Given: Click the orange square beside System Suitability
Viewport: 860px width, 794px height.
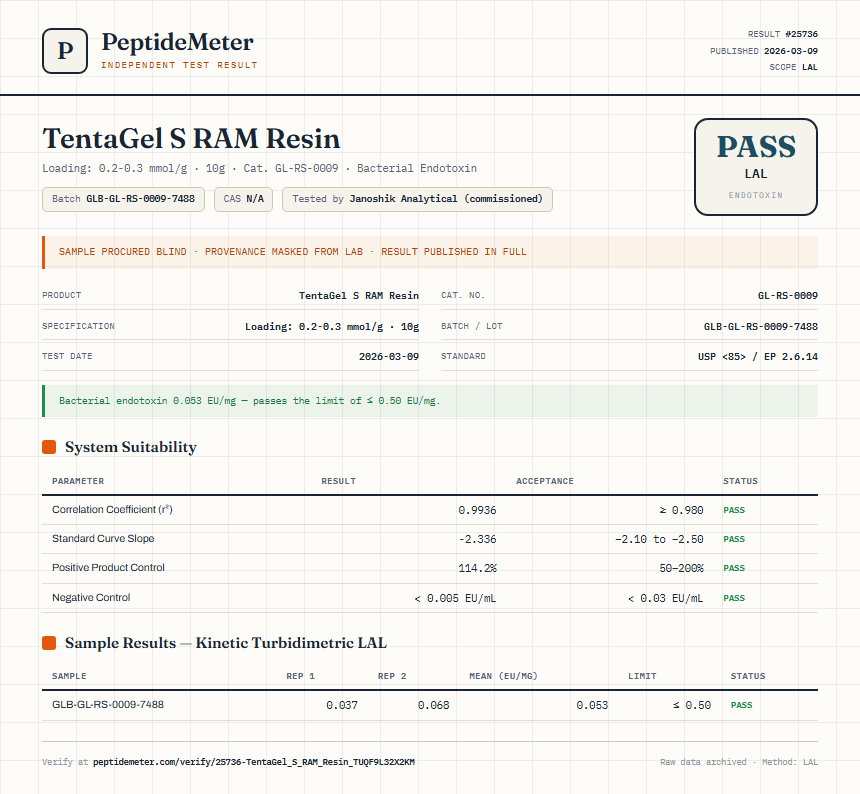Looking at the screenshot, I should (x=49, y=447).
